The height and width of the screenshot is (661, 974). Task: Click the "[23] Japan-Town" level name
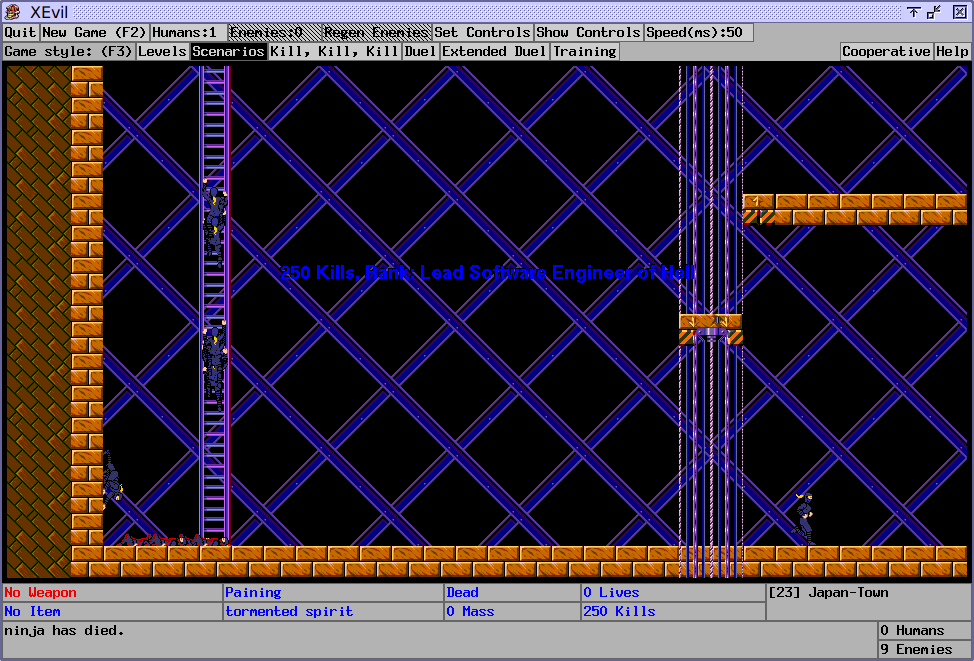pos(829,593)
